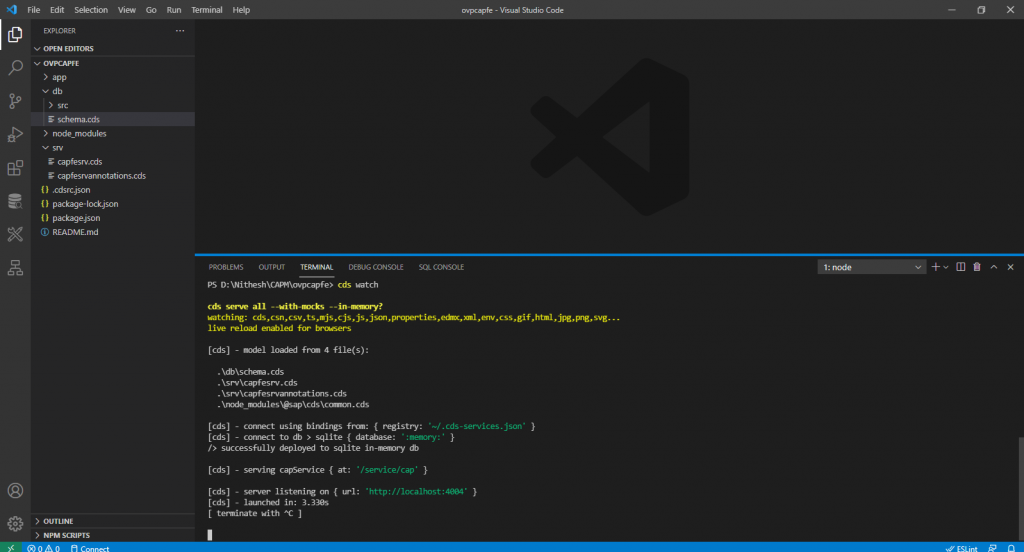The width and height of the screenshot is (1024, 552).
Task: Create a new terminal with plus icon
Action: pos(935,267)
